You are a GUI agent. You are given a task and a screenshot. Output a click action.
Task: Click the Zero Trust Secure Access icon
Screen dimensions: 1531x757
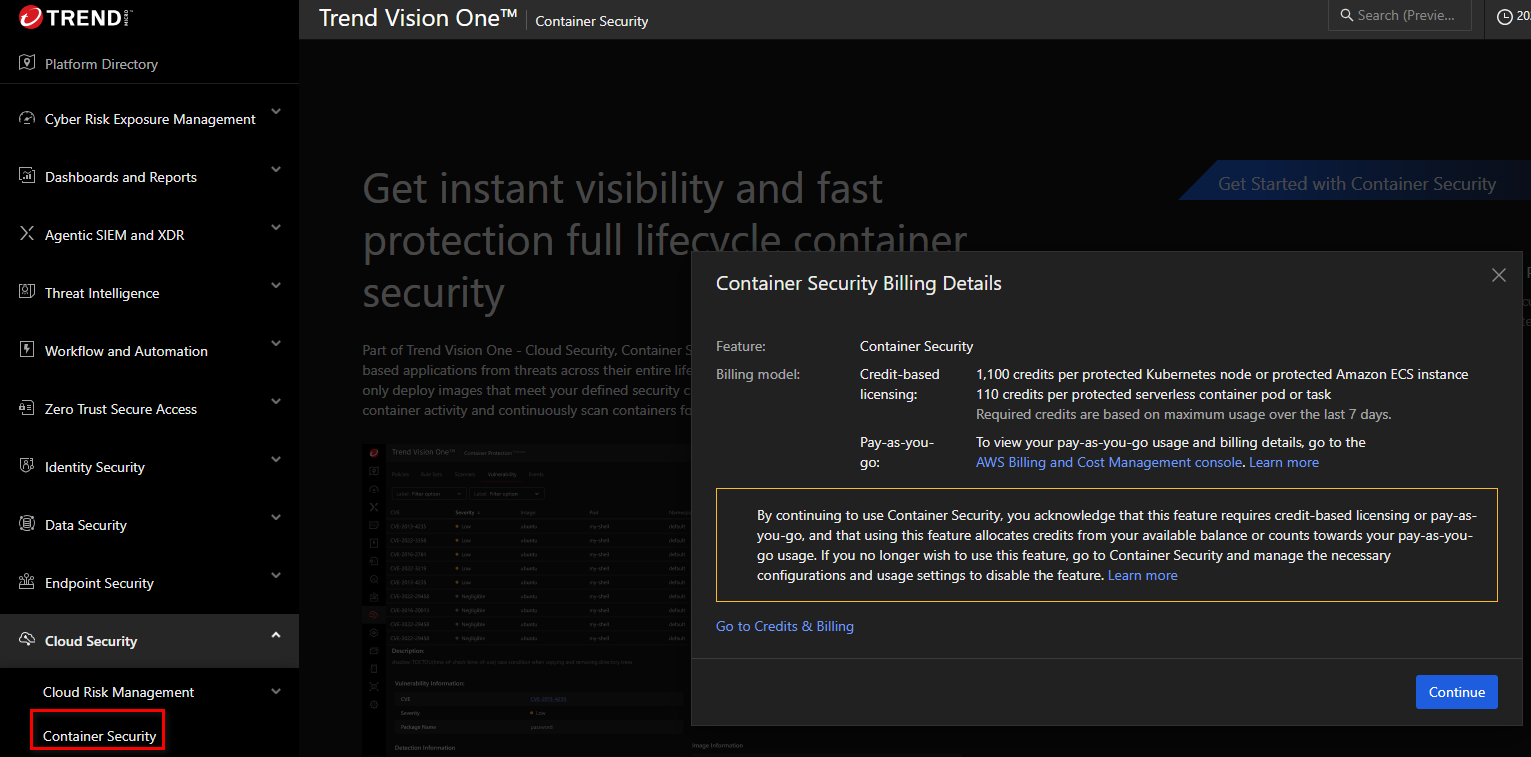(x=27, y=409)
